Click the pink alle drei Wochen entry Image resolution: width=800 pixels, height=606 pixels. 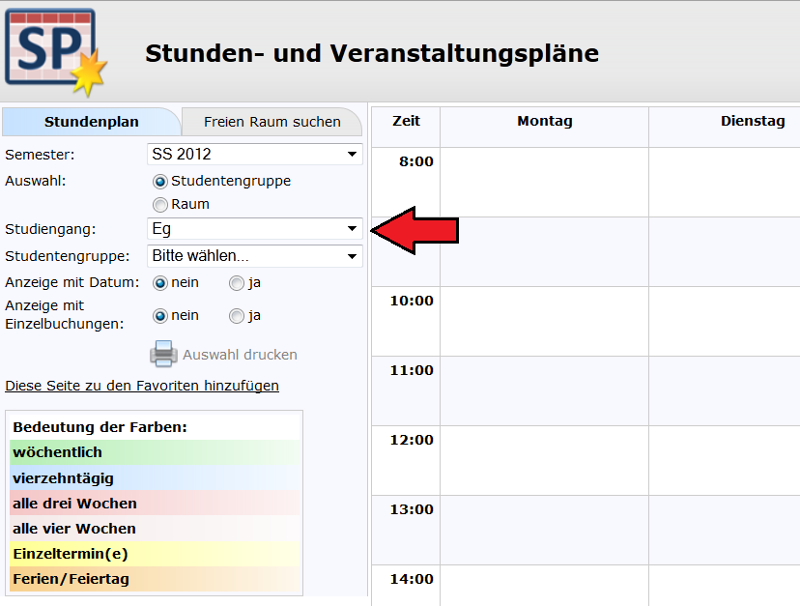[155, 503]
